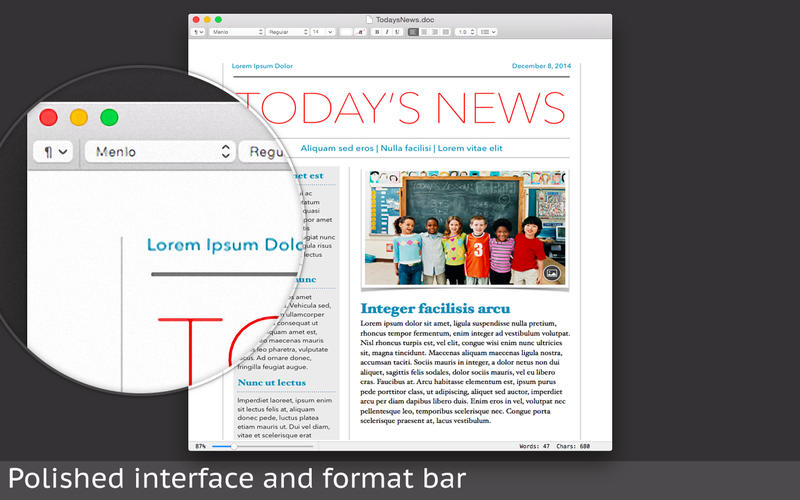The image size is (800, 500).
Task: Open the font size 14 combo box
Action: [x=322, y=32]
